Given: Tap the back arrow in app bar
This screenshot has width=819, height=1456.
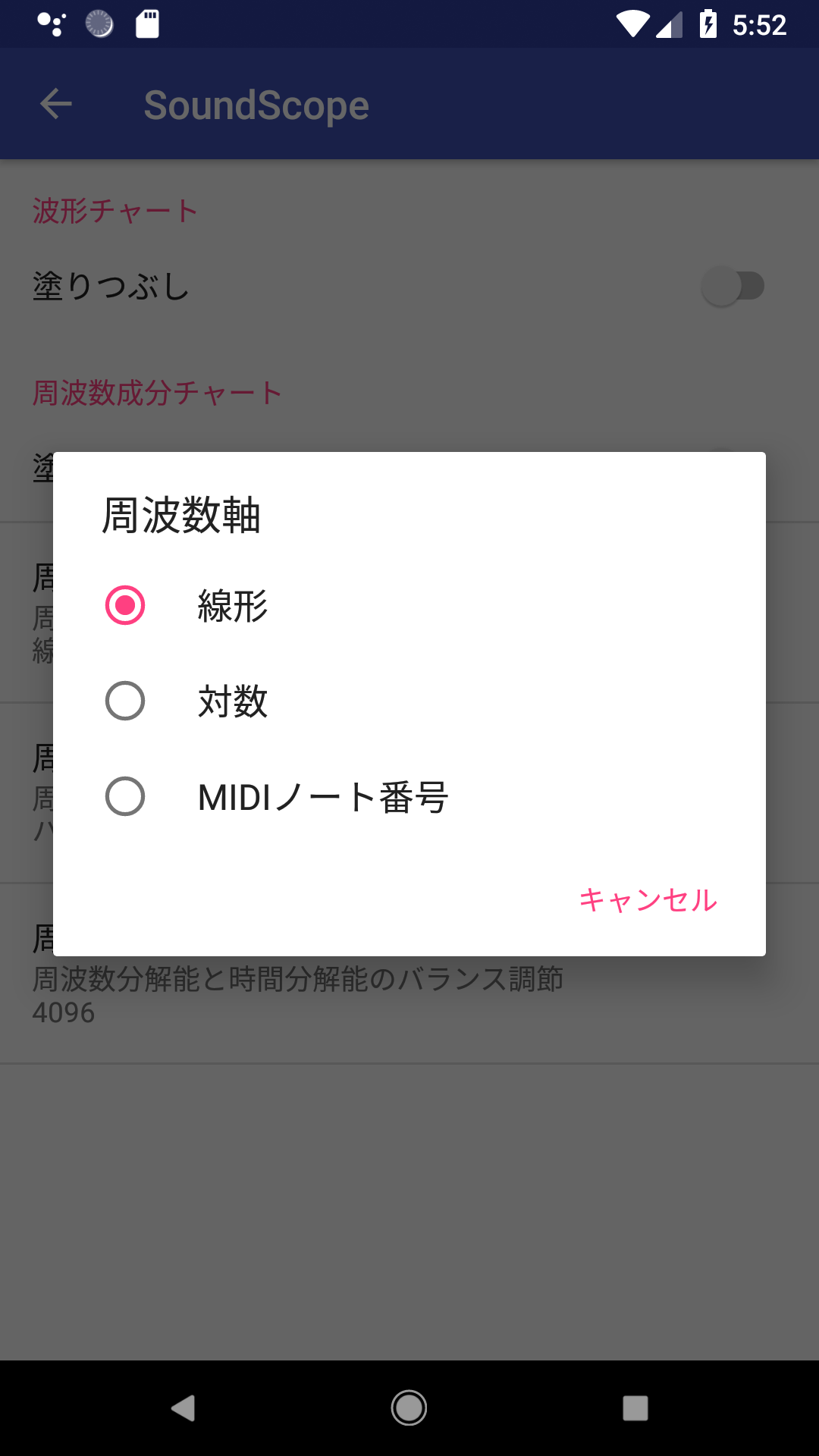Looking at the screenshot, I should [x=56, y=104].
